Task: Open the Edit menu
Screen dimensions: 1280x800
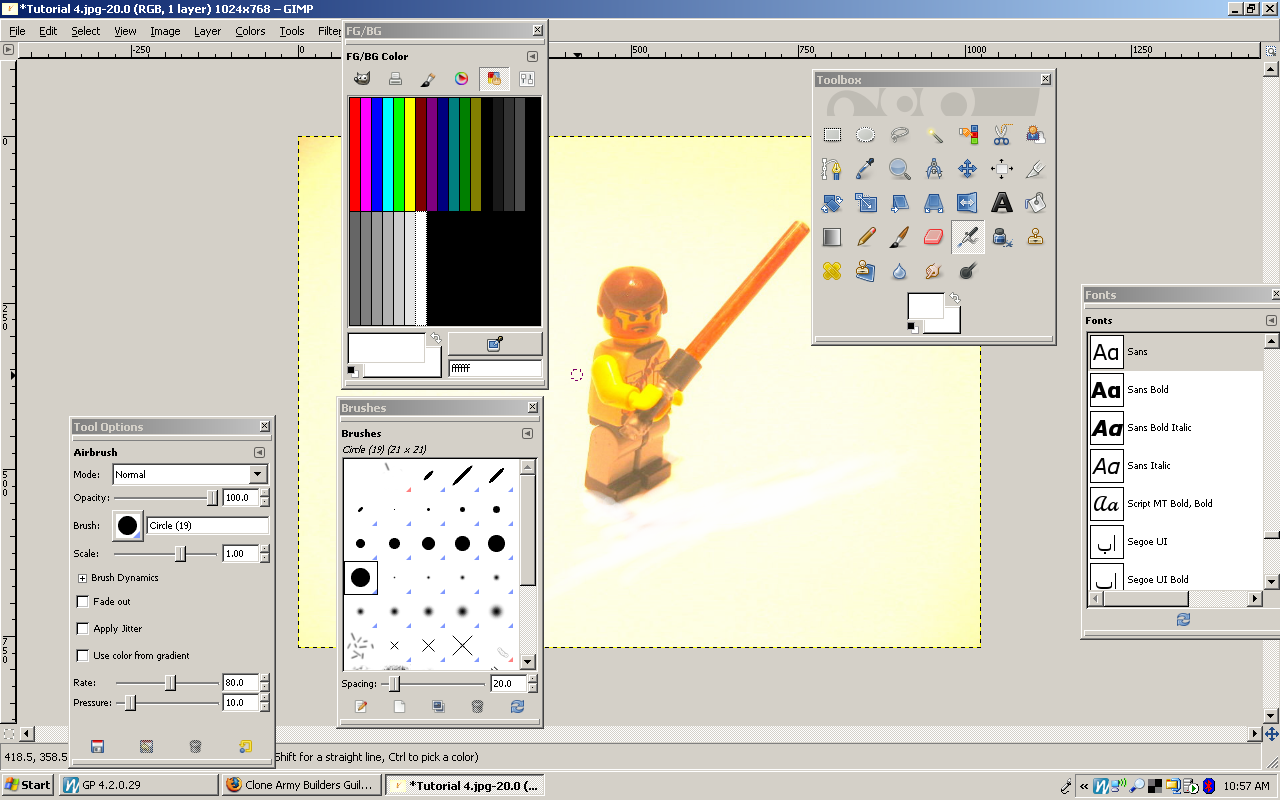Action: point(48,31)
